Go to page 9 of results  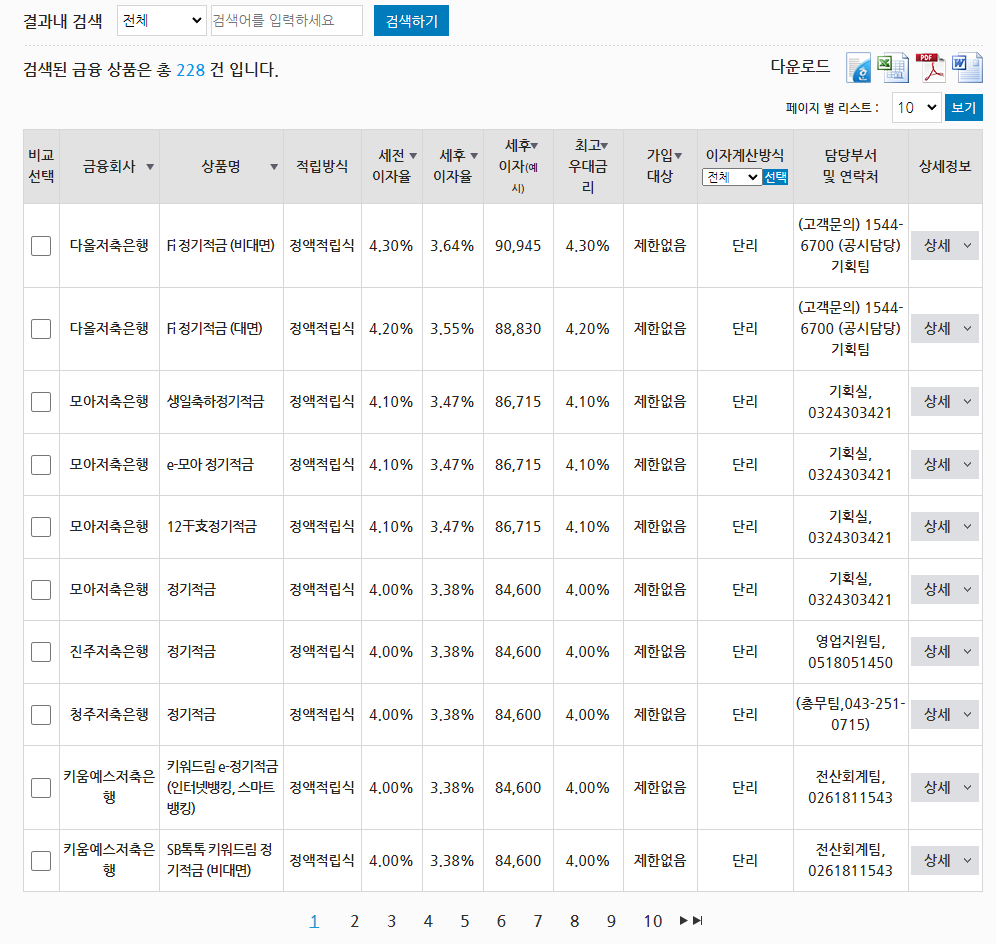point(611,921)
